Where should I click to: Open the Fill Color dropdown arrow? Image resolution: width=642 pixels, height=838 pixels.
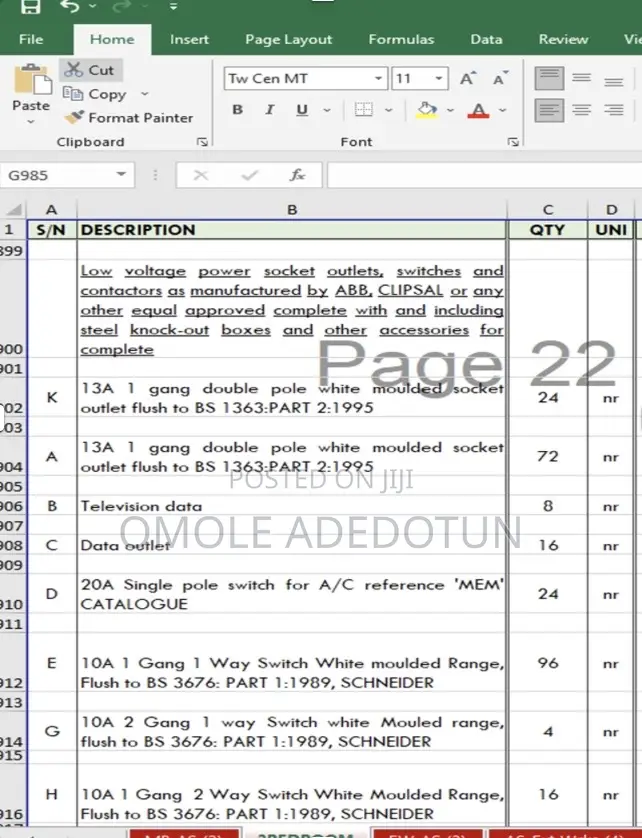[450, 111]
